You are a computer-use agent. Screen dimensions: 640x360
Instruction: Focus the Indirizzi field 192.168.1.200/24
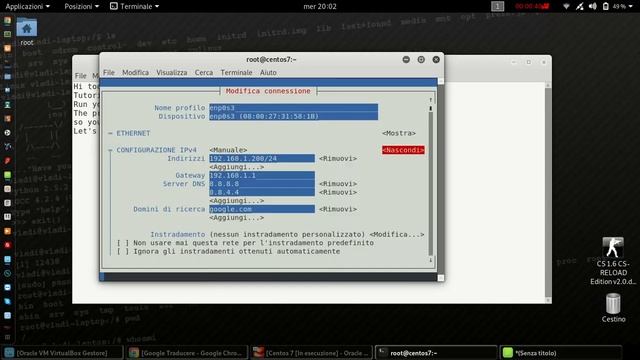point(262,158)
